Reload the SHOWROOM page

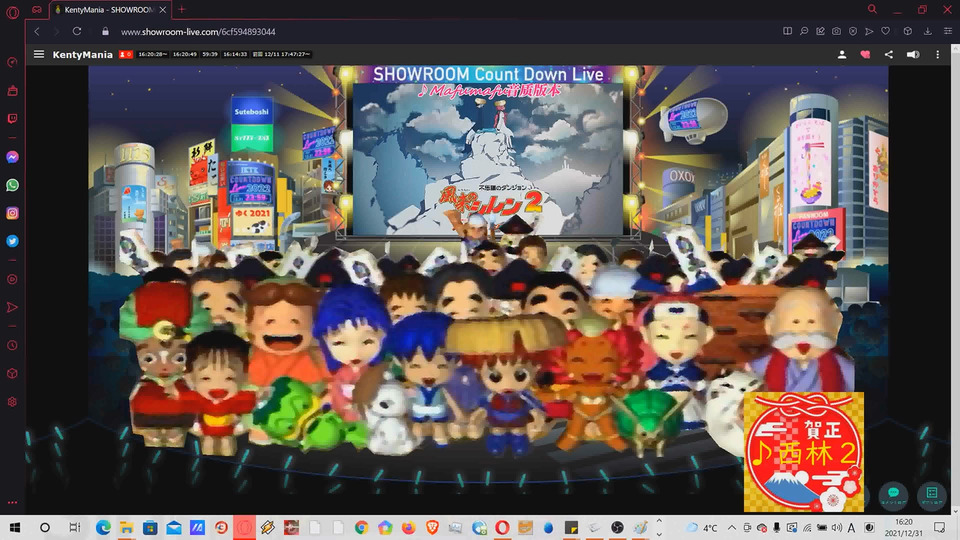point(77,31)
